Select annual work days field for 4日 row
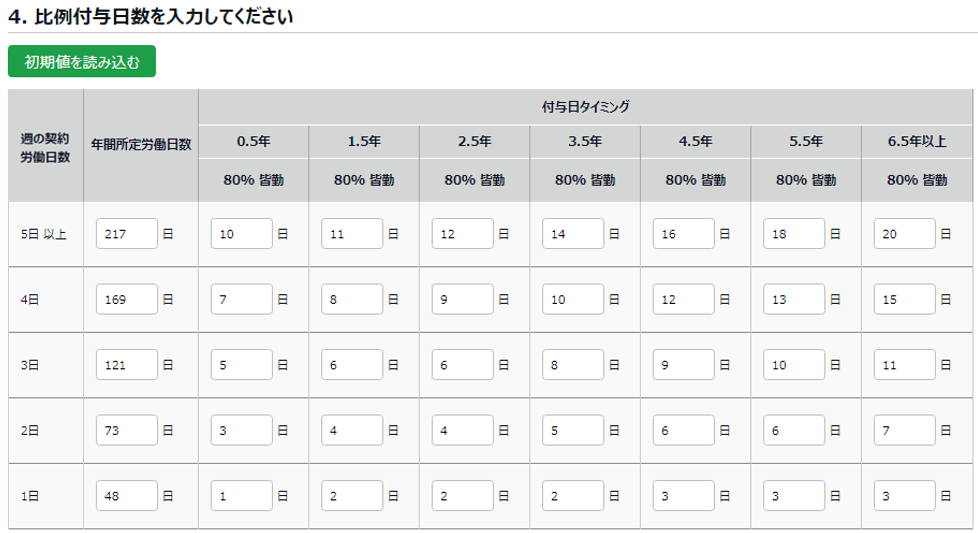 coord(127,299)
